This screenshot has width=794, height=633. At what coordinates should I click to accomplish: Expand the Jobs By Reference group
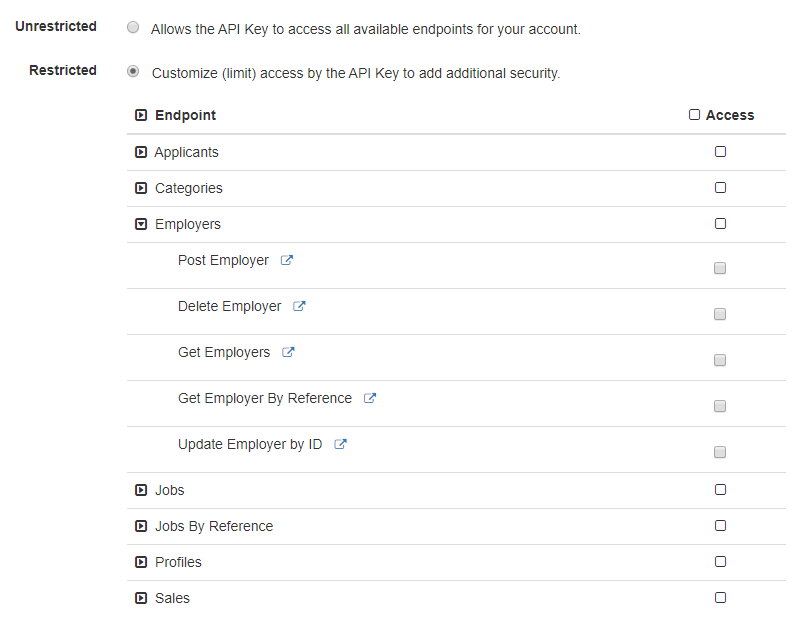[x=141, y=526]
